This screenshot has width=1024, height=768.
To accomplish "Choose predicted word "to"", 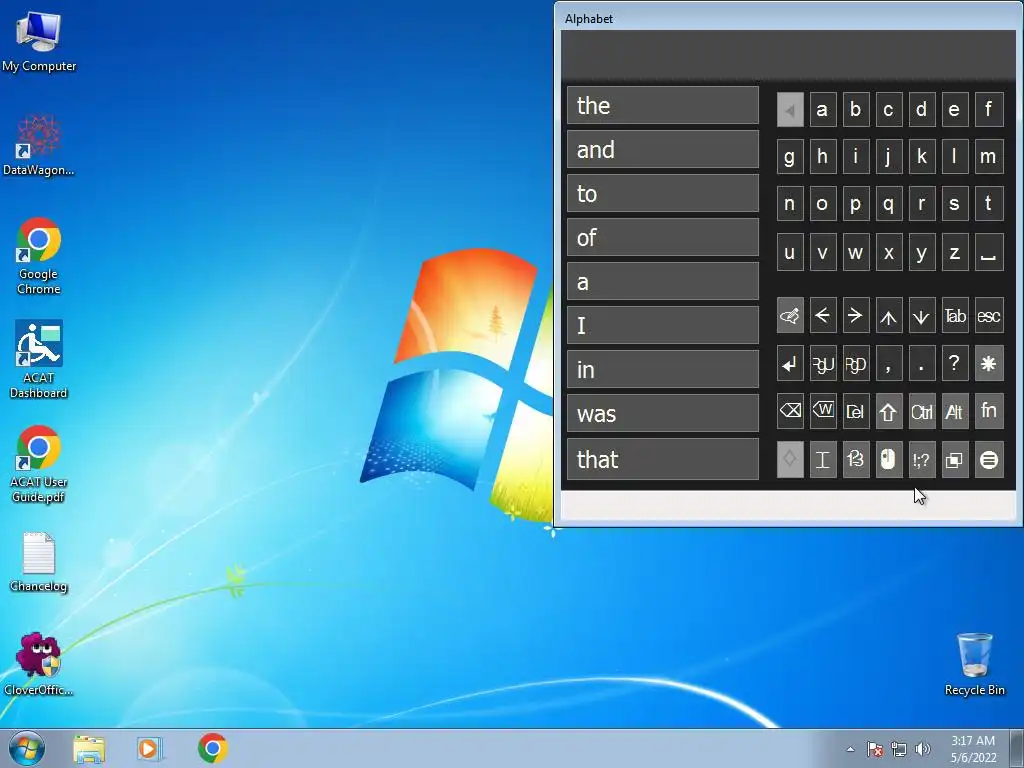I will tap(663, 194).
